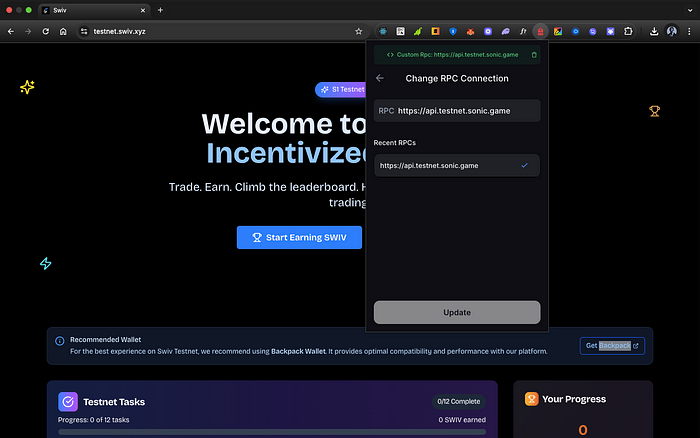The width and height of the screenshot is (700, 438).
Task: Click the browser forward arrow
Action: pos(28,31)
